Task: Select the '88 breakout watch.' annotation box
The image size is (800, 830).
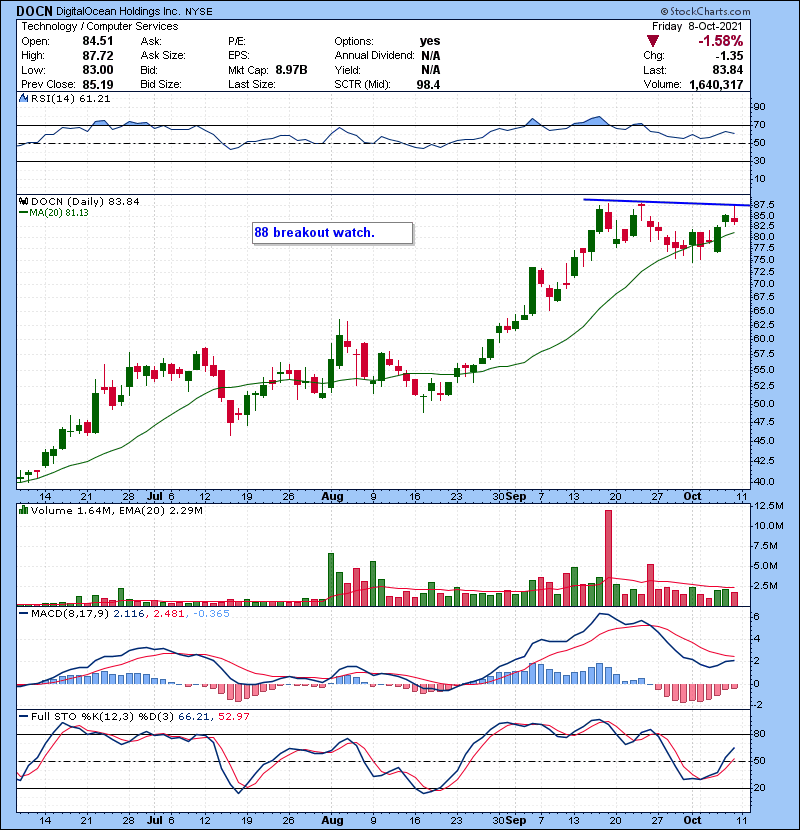Action: click(x=332, y=233)
